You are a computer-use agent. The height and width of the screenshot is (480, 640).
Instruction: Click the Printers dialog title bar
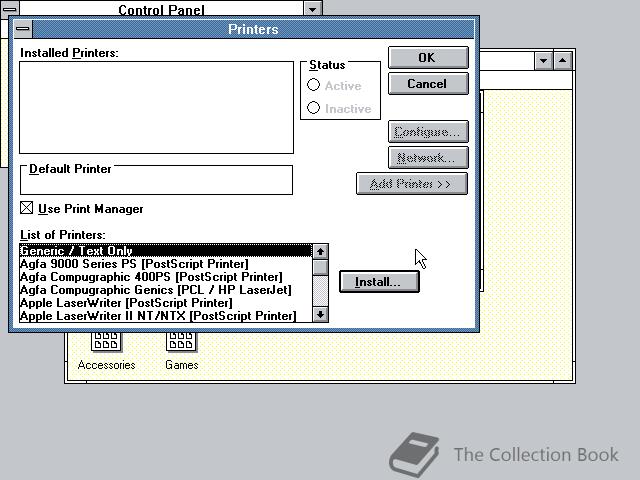pyautogui.click(x=253, y=29)
